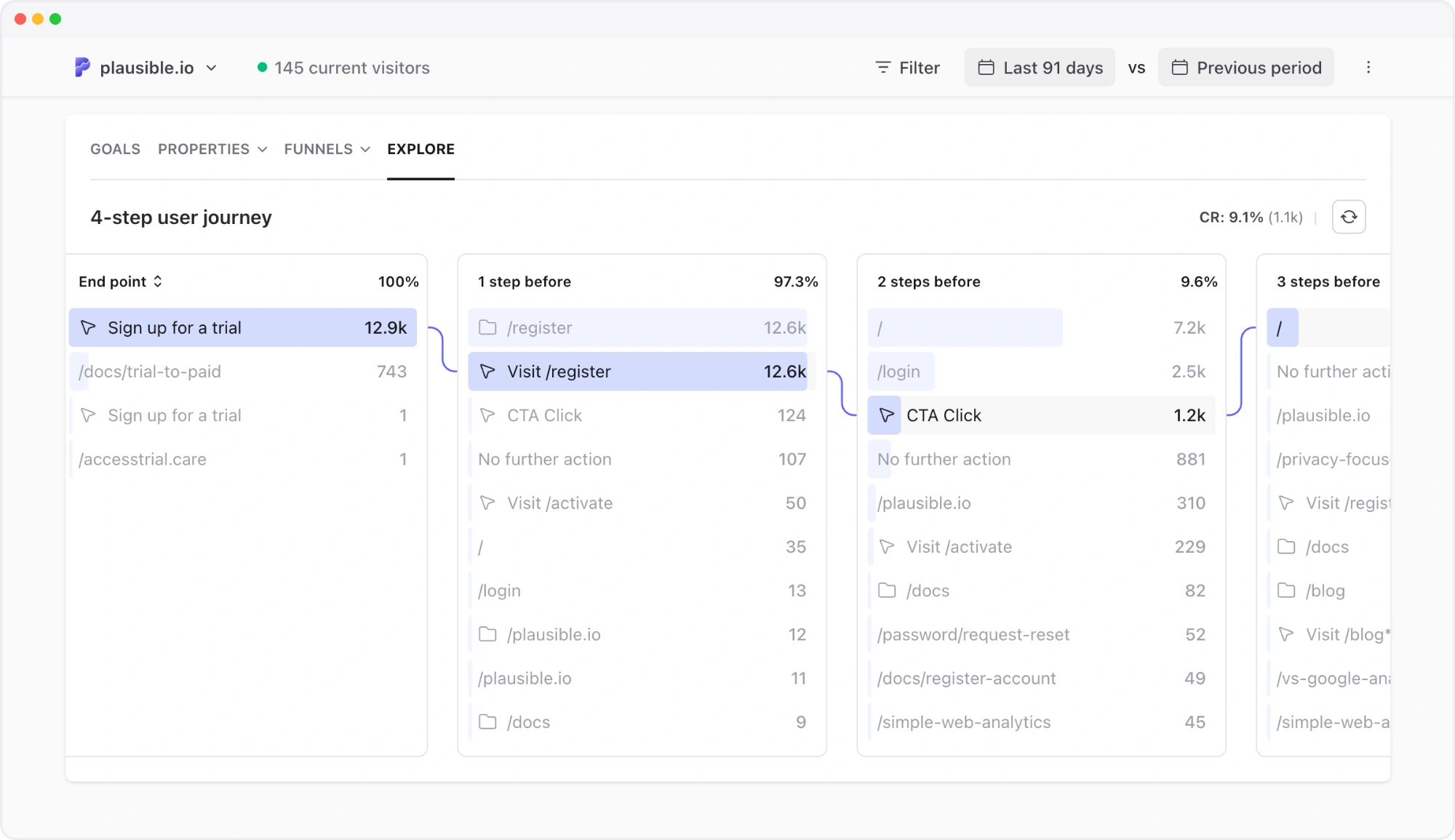Select the Visit /register 12.6k row
1455x840 pixels.
642,372
